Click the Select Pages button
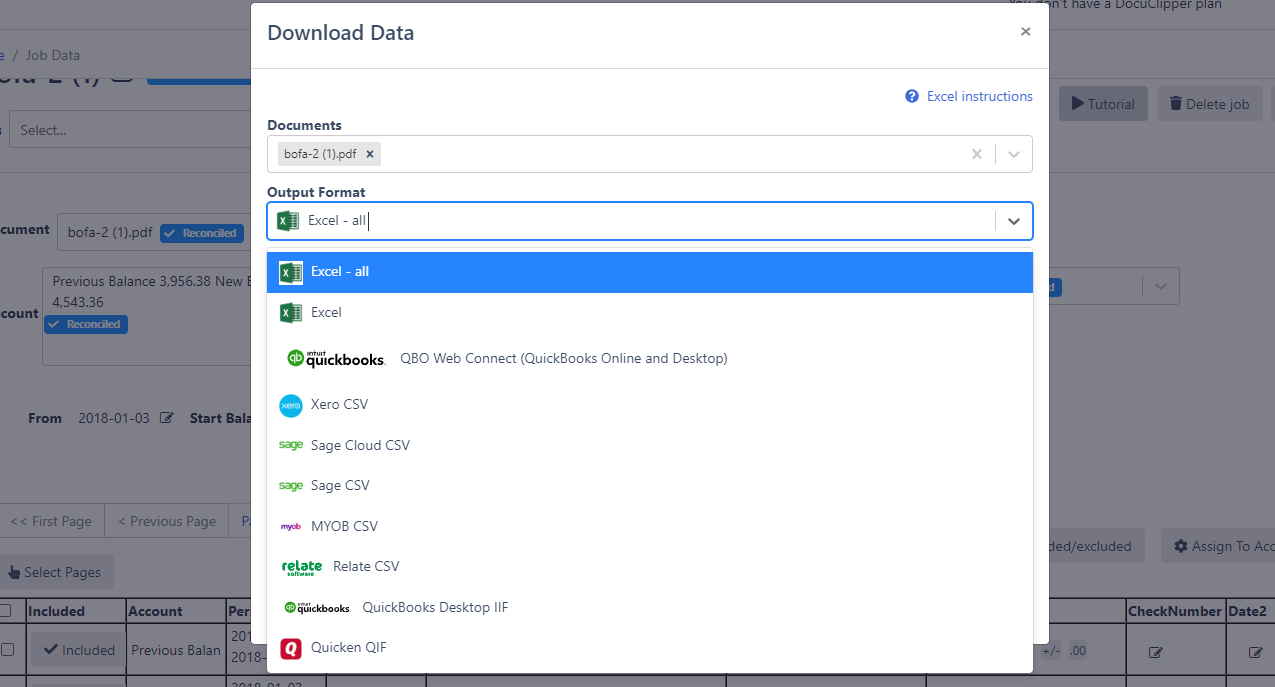This screenshot has width=1275, height=687. click(56, 572)
